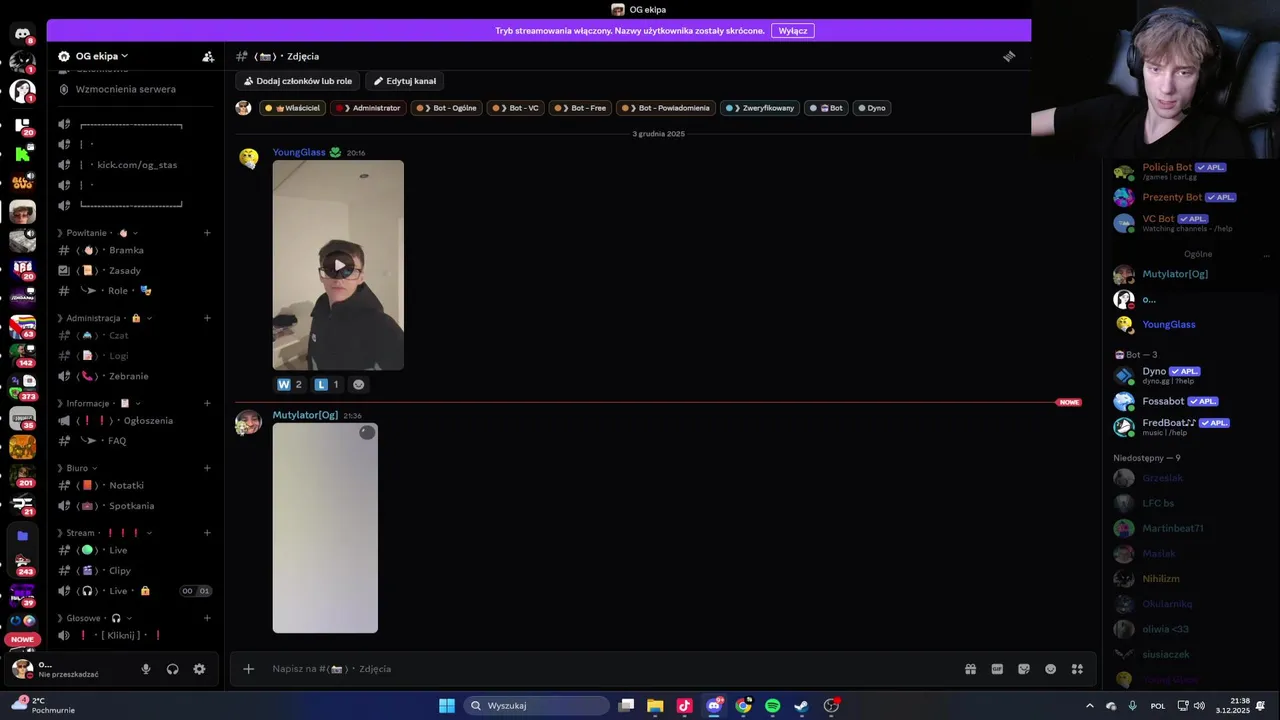The image size is (1280, 720).
Task: Create channel with plus next to Powitanie
Action: 207,233
